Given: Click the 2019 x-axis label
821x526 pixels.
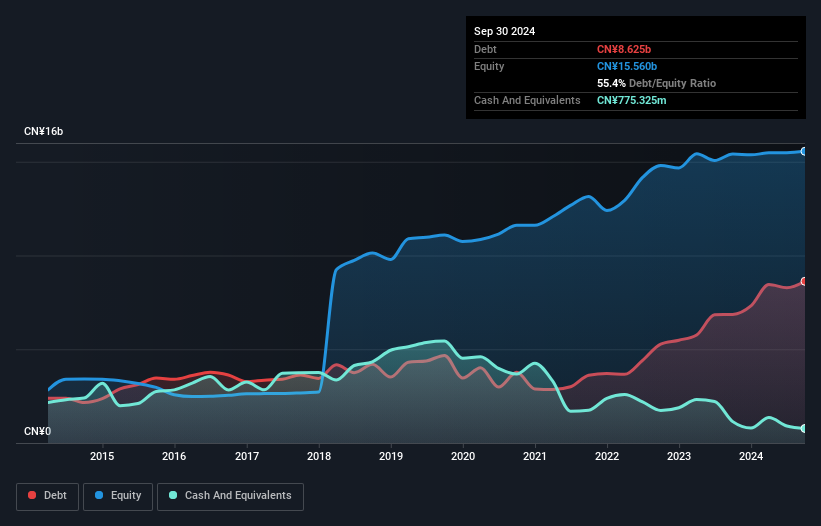Looking at the screenshot, I should (391, 456).
